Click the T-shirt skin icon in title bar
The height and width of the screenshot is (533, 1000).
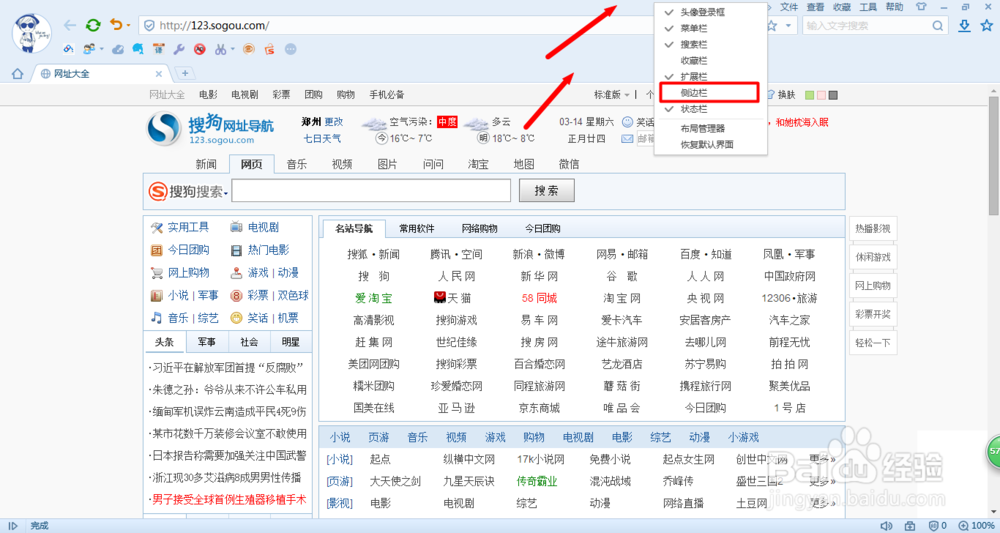pyautogui.click(x=921, y=7)
